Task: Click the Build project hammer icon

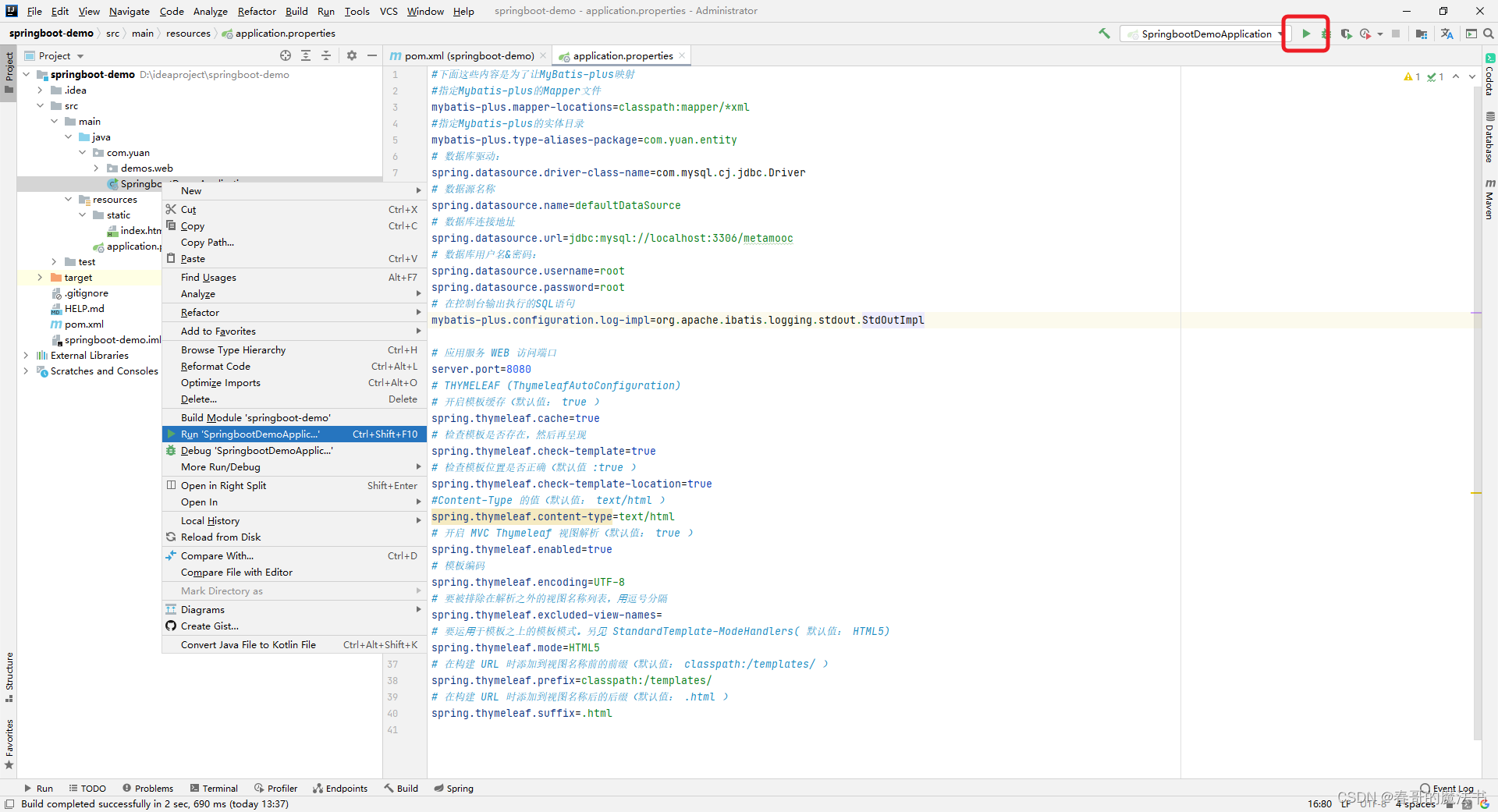Action: pos(1104,34)
